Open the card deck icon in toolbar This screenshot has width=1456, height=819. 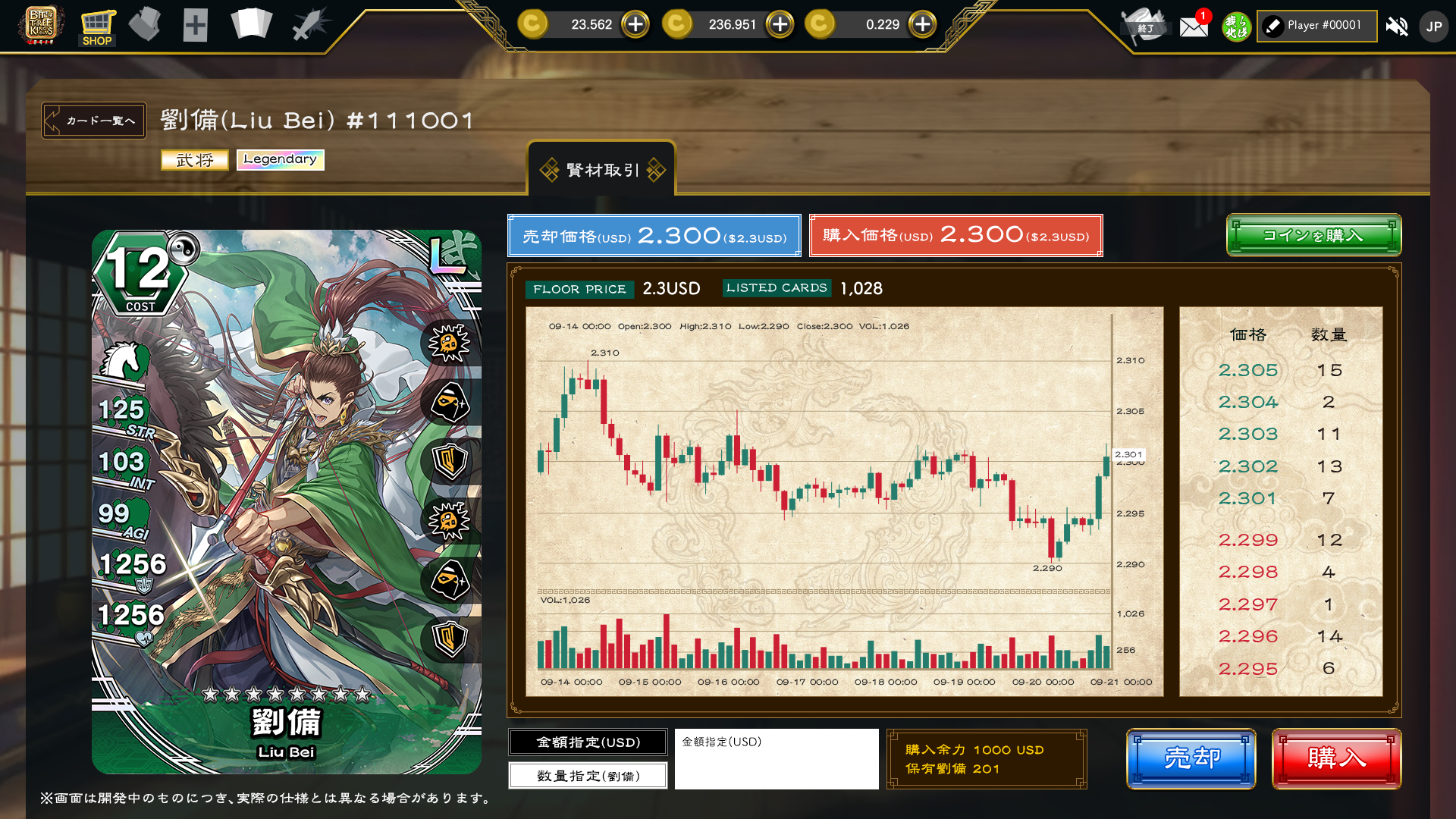[251, 24]
